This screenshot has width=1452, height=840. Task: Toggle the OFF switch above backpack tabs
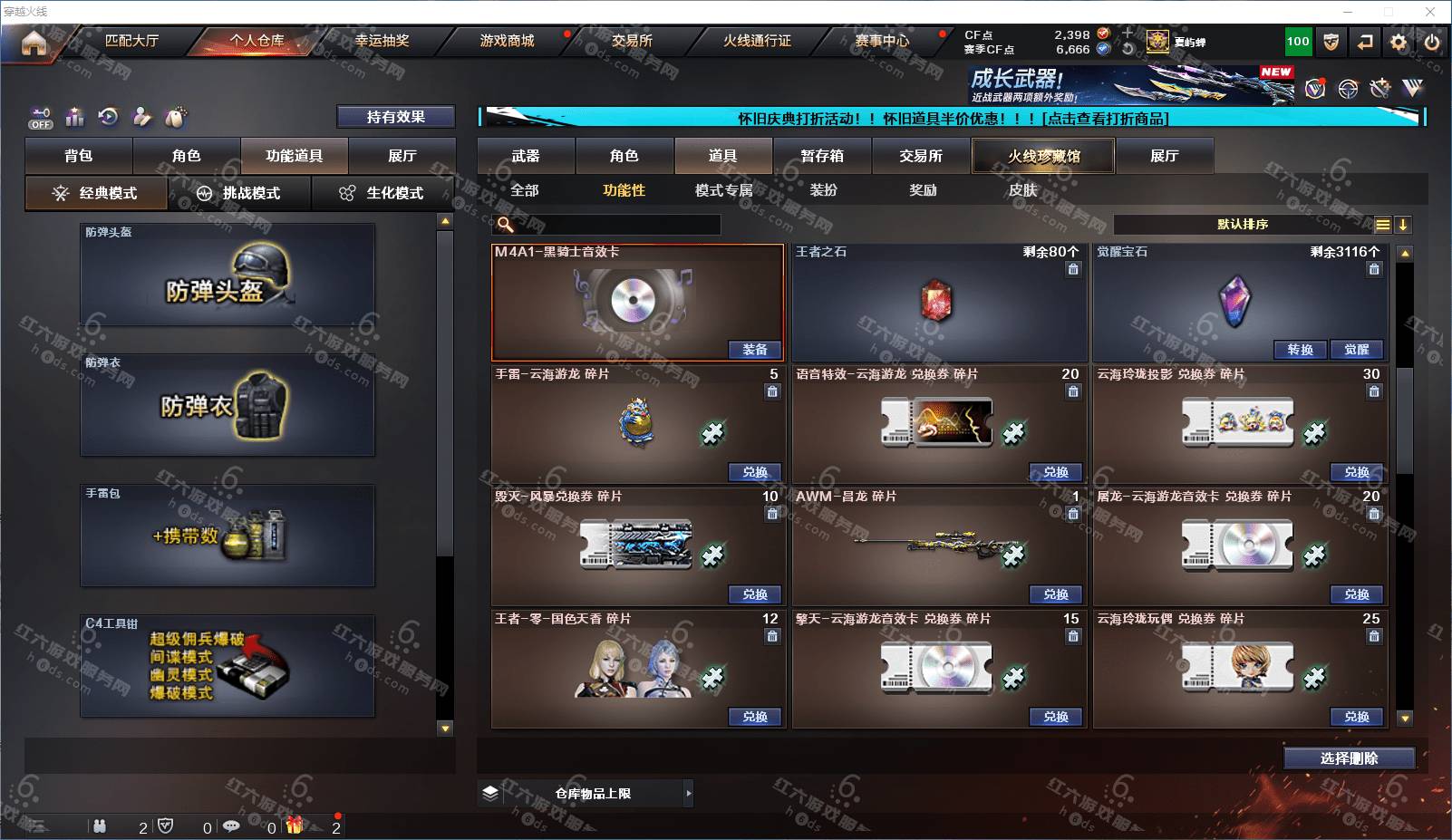tap(40, 118)
